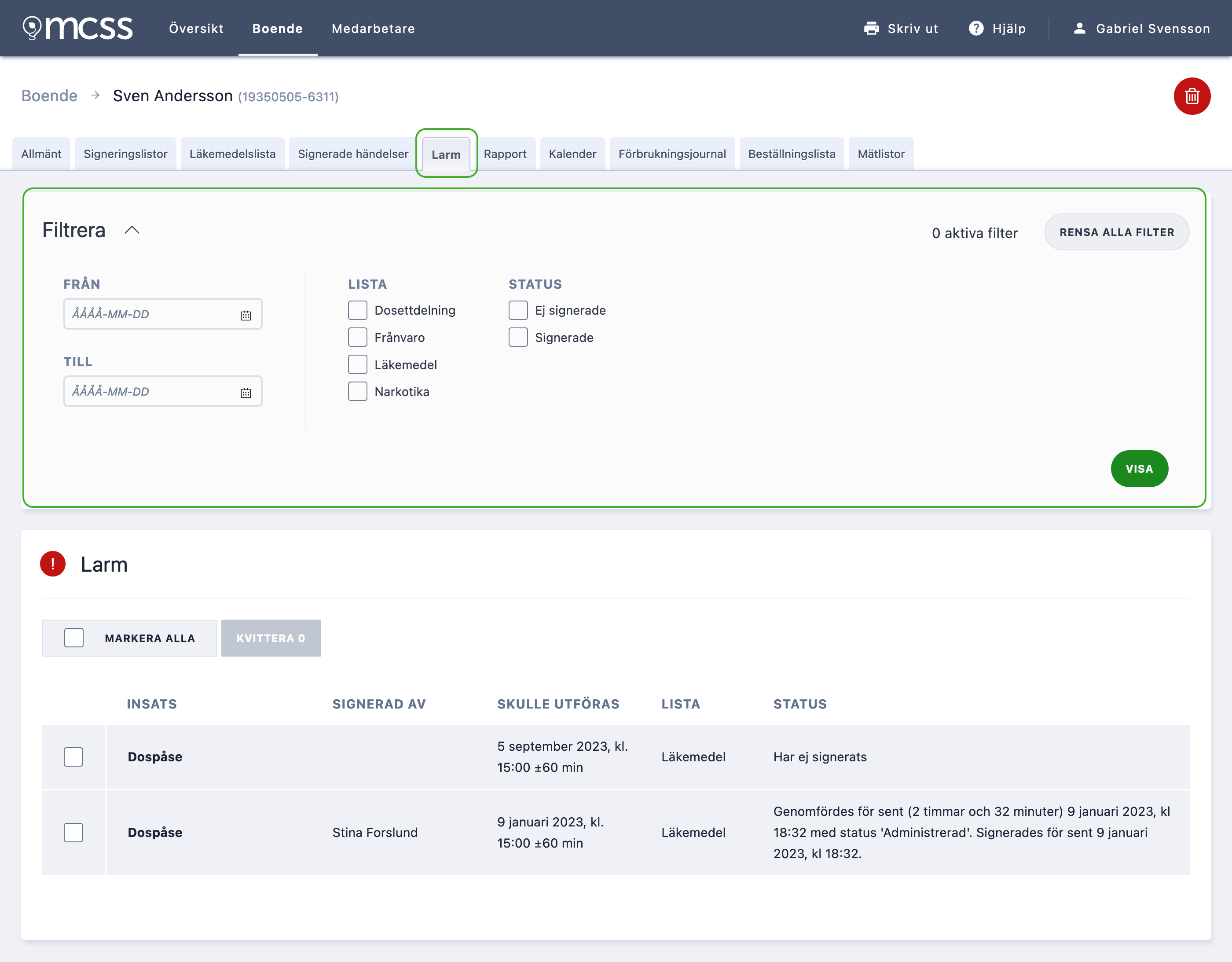The image size is (1232, 962).
Task: Click the Hjälp link text
Action: pyautogui.click(x=1009, y=28)
